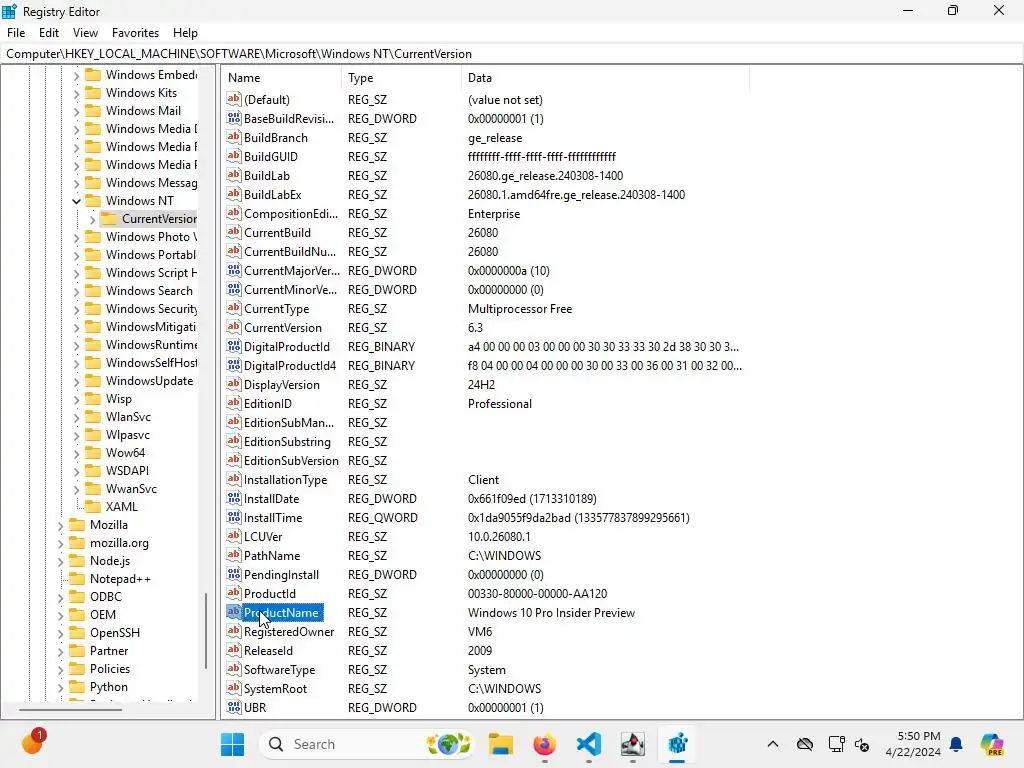Viewport: 1024px width, 768px height.
Task: Select the ProductName value
Action: point(281,613)
